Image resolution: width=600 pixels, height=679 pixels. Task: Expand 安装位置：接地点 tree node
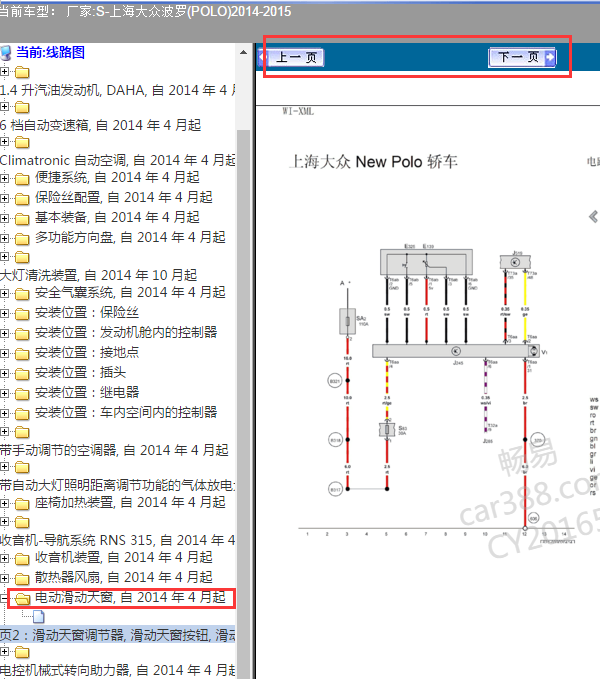coord(4,353)
